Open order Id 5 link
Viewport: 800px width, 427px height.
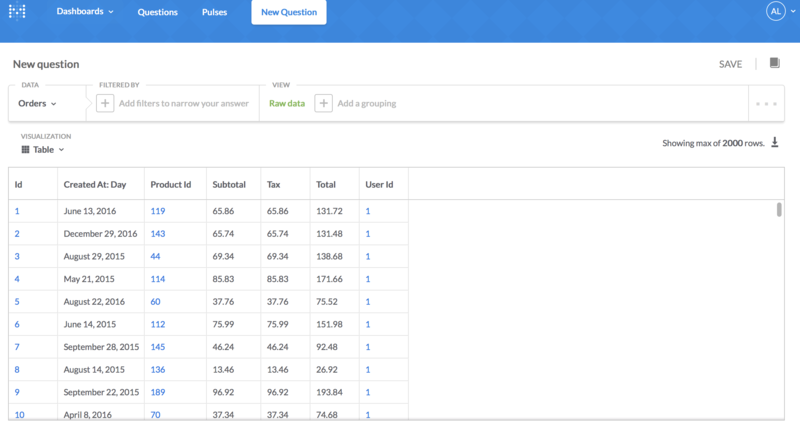click(x=17, y=301)
